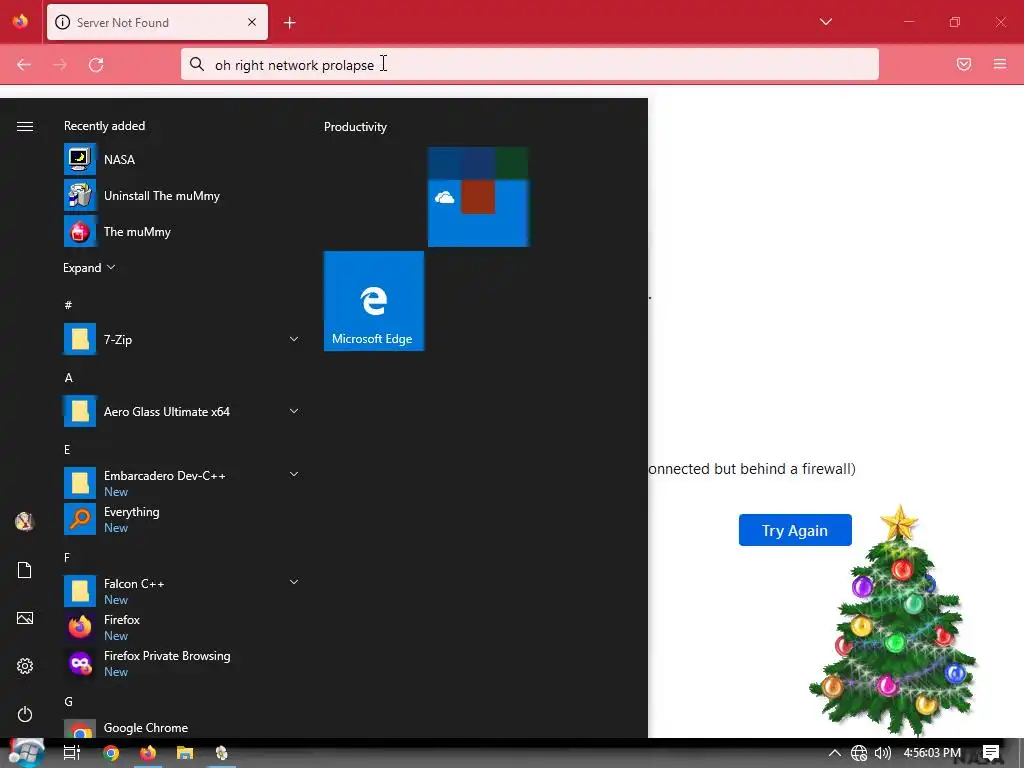Open the Embarcadero Dev-C++ folder icon
This screenshot has width=1024, height=768.
point(80,483)
